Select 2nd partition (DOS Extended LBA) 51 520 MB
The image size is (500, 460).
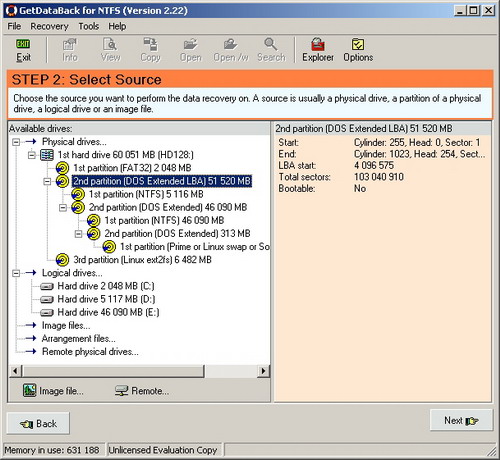coord(162,181)
